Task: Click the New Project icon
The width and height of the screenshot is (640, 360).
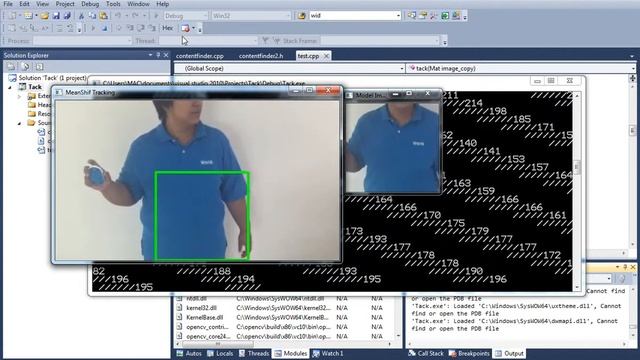Action: coord(13,16)
